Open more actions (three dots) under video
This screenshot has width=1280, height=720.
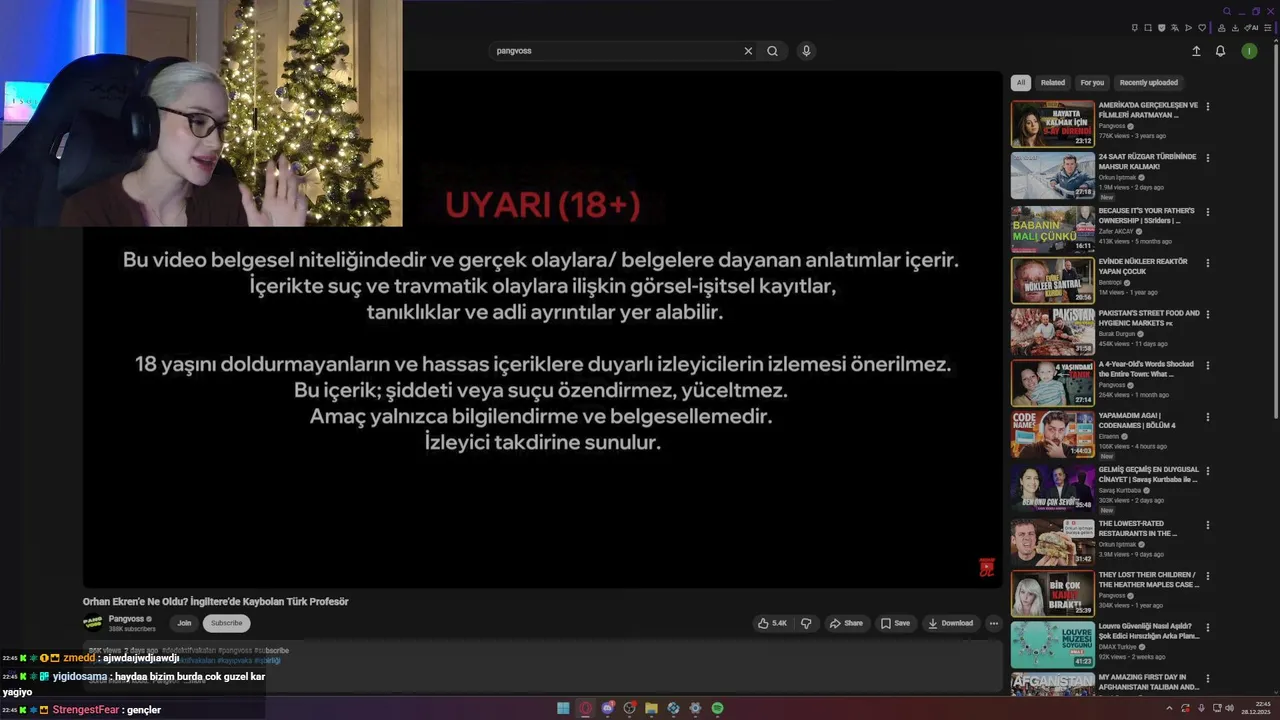point(993,623)
